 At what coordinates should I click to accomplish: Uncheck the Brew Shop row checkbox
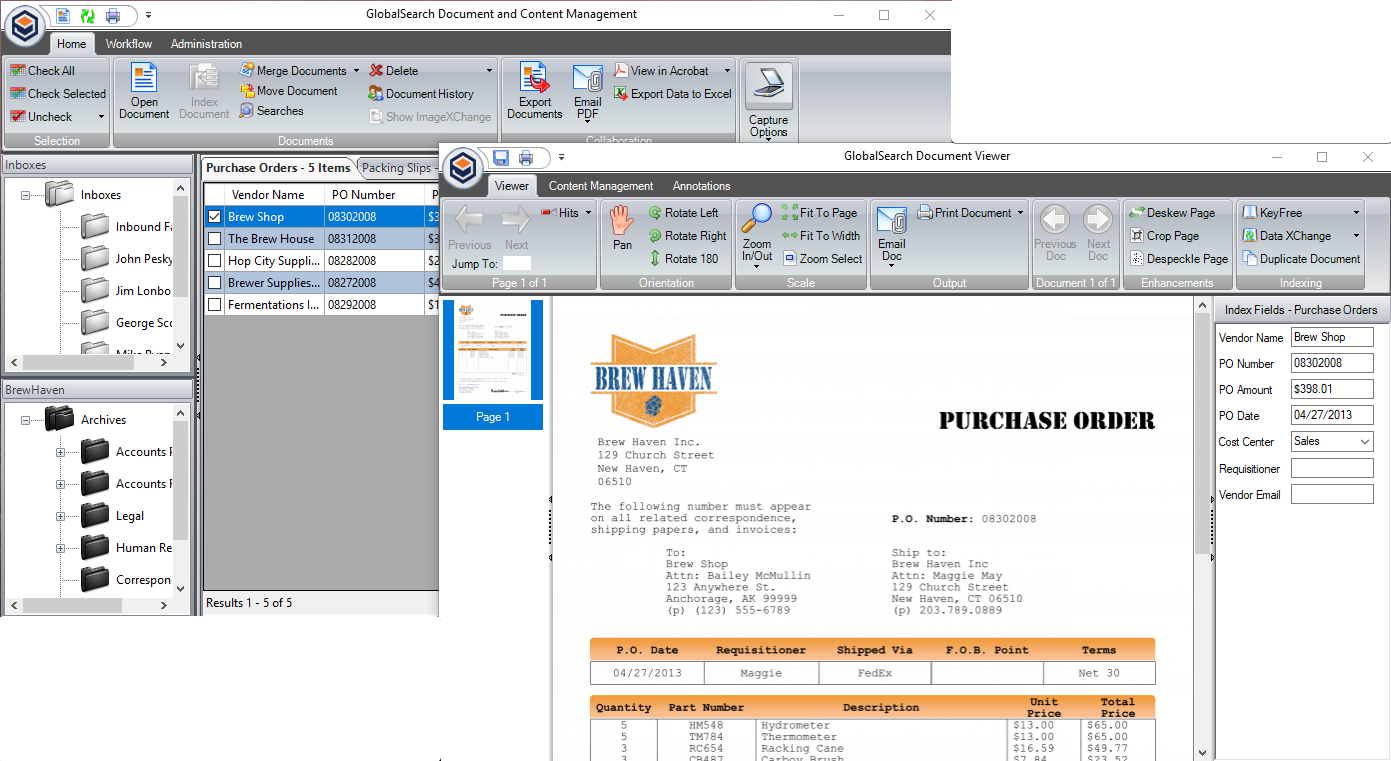click(x=214, y=217)
